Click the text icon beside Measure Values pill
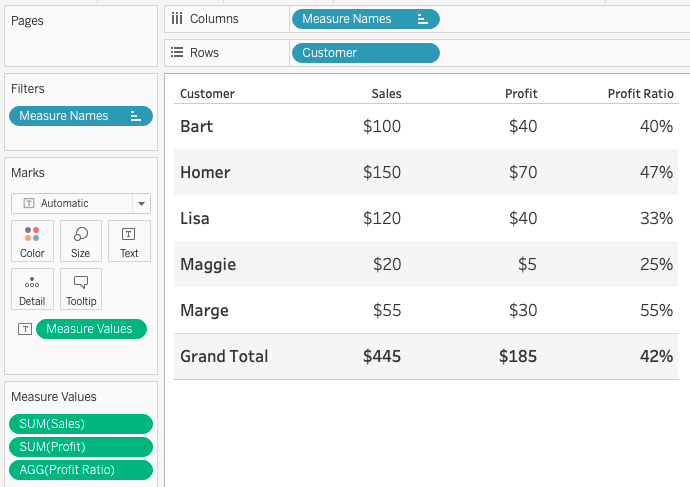The height and width of the screenshot is (487, 690). coord(24,329)
